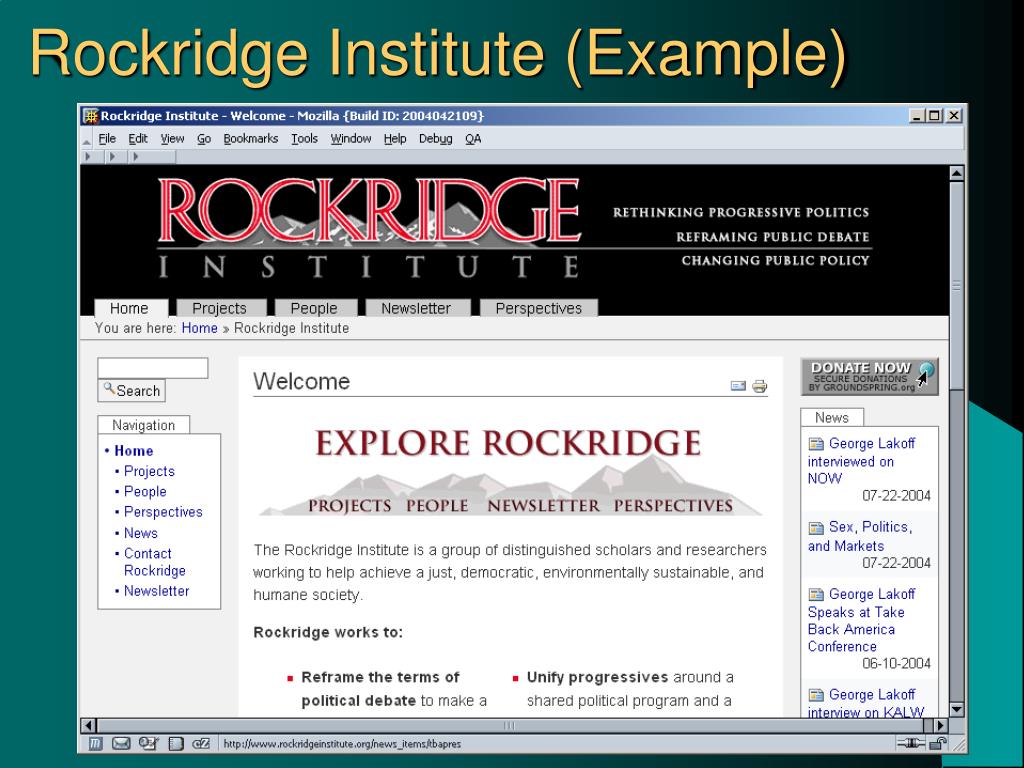Viewport: 1024px width, 768px height.
Task: Open the Composer icon in status bar
Action: pos(149,743)
